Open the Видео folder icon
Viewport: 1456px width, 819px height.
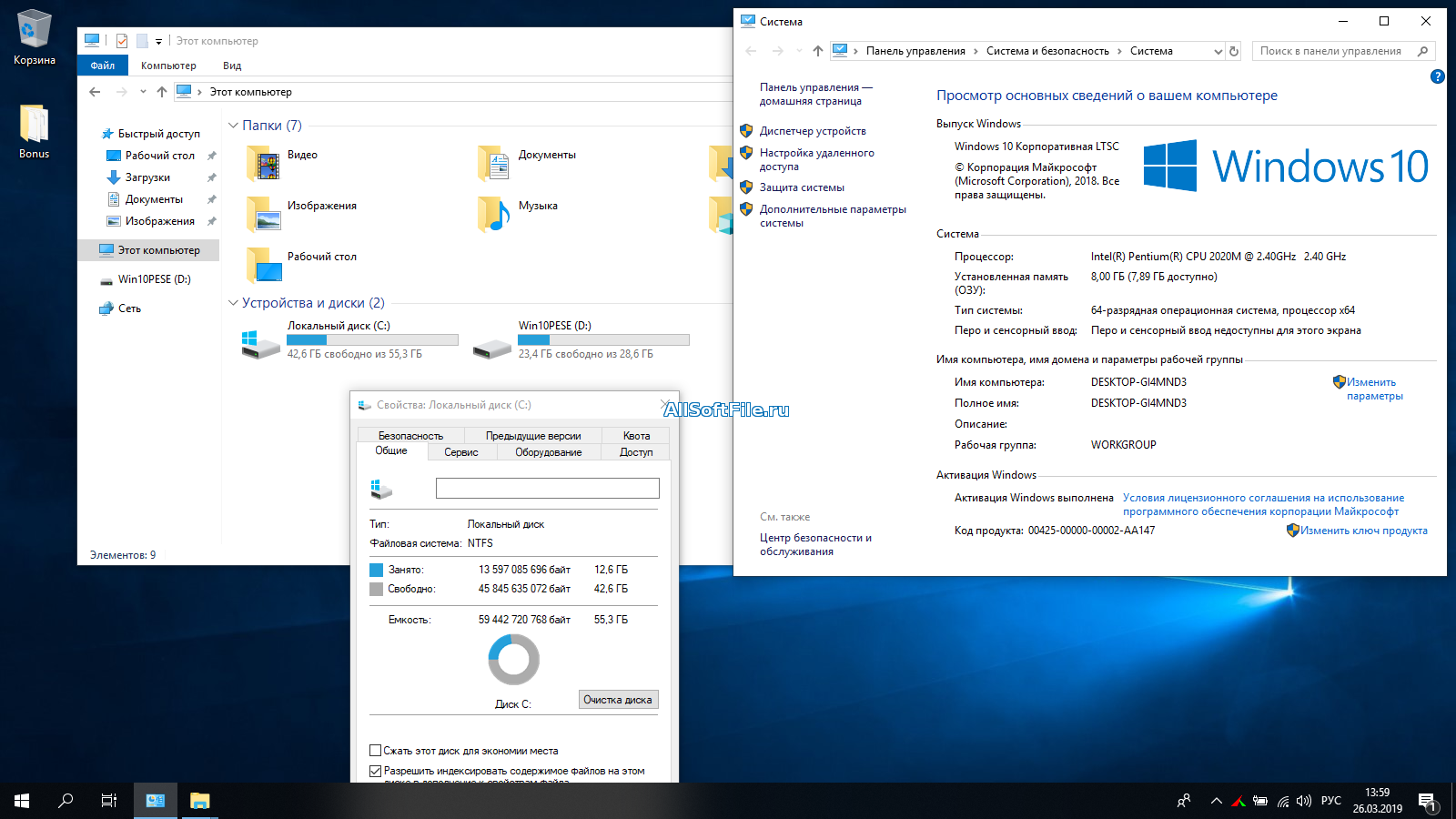coord(264,164)
